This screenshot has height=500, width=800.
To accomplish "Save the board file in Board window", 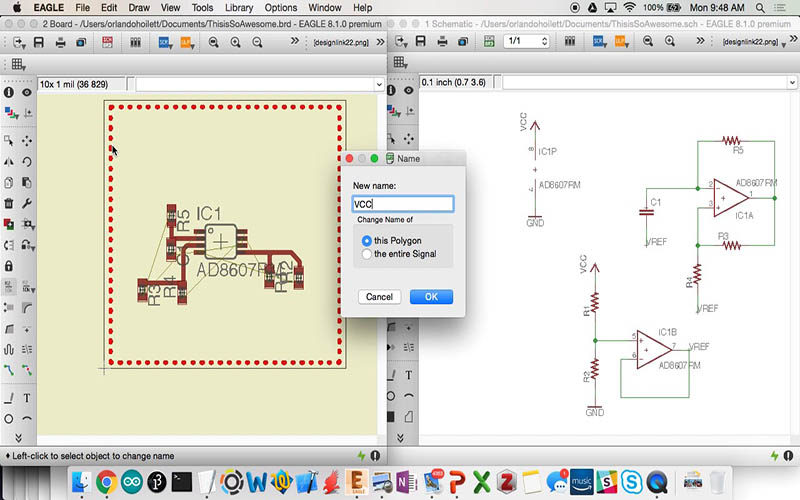I will [x=39, y=42].
